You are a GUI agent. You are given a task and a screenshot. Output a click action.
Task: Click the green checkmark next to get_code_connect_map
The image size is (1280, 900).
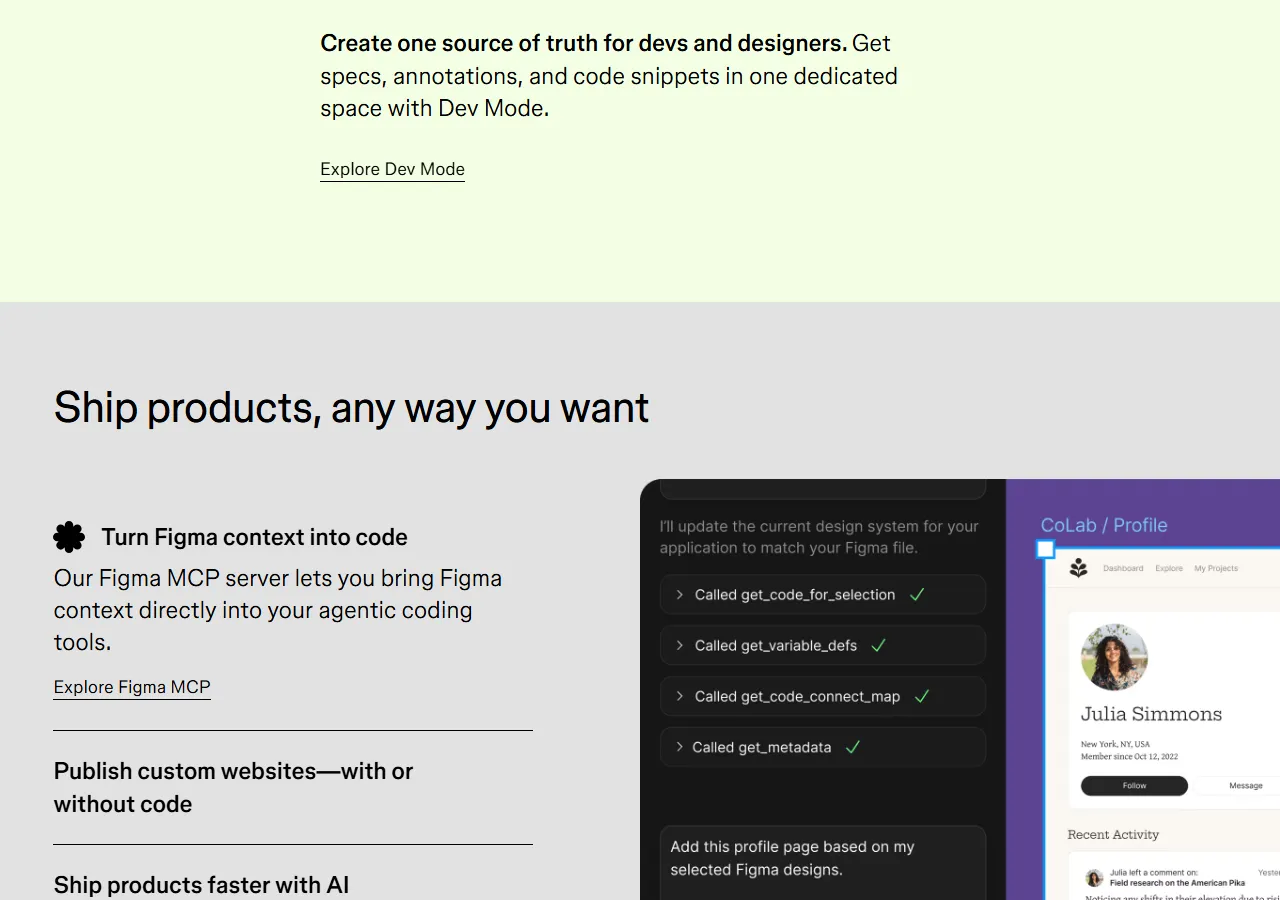tap(920, 696)
